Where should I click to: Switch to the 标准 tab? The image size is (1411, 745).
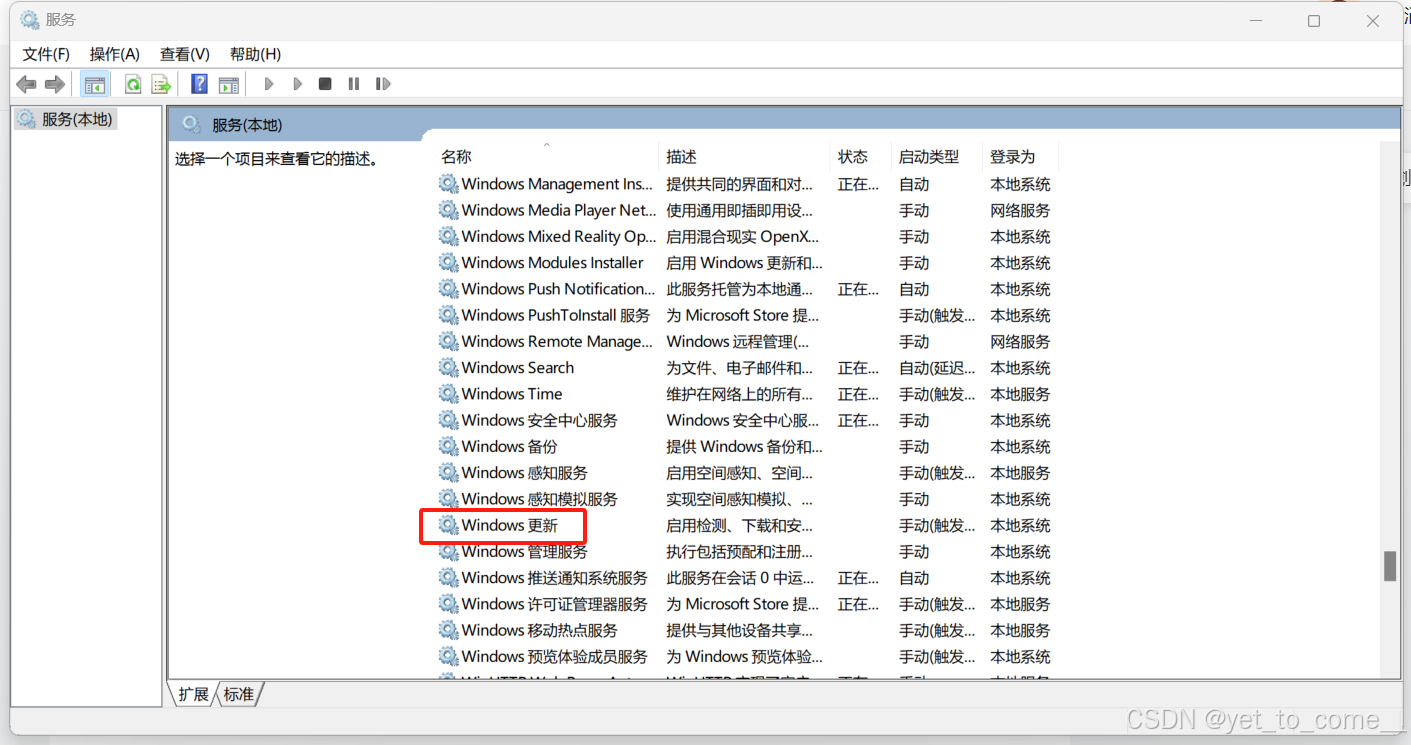[238, 694]
